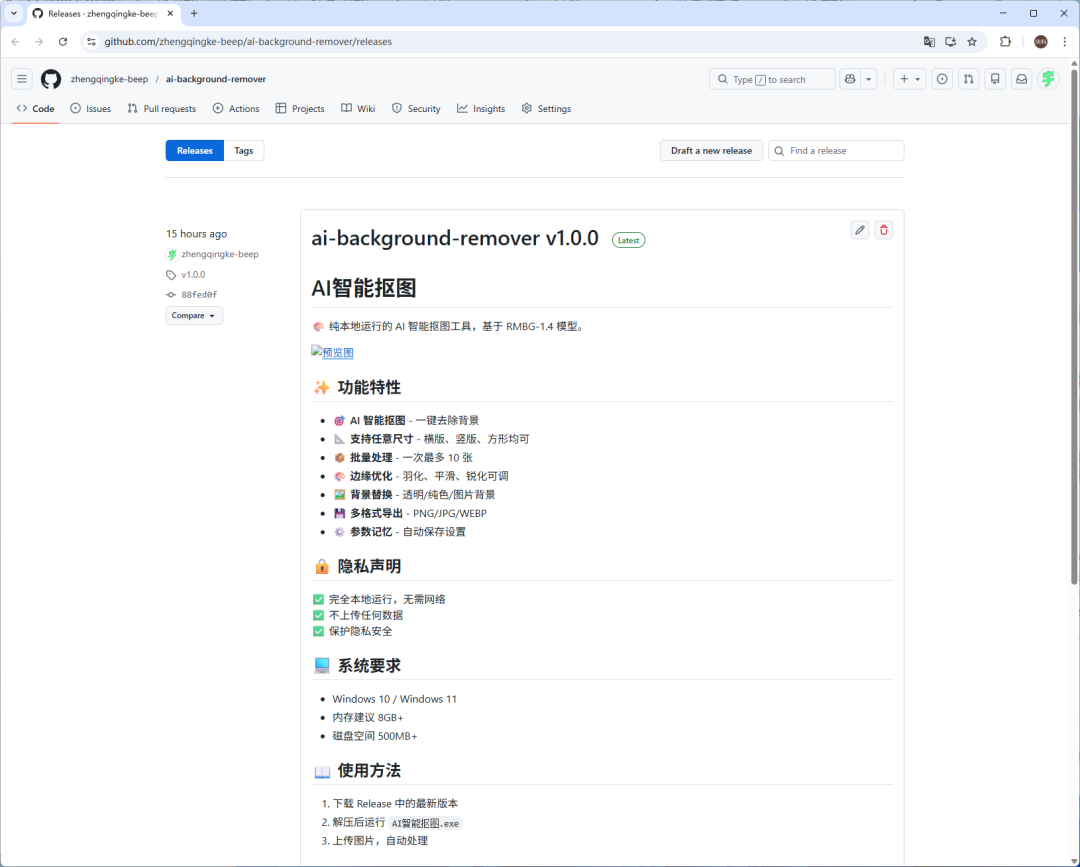This screenshot has width=1080, height=867.
Task: Open zhengqingke-beep author link
Action: click(x=220, y=254)
